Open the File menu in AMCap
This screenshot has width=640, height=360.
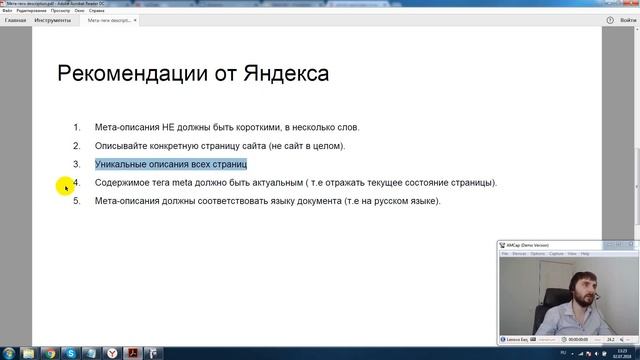tap(505, 254)
